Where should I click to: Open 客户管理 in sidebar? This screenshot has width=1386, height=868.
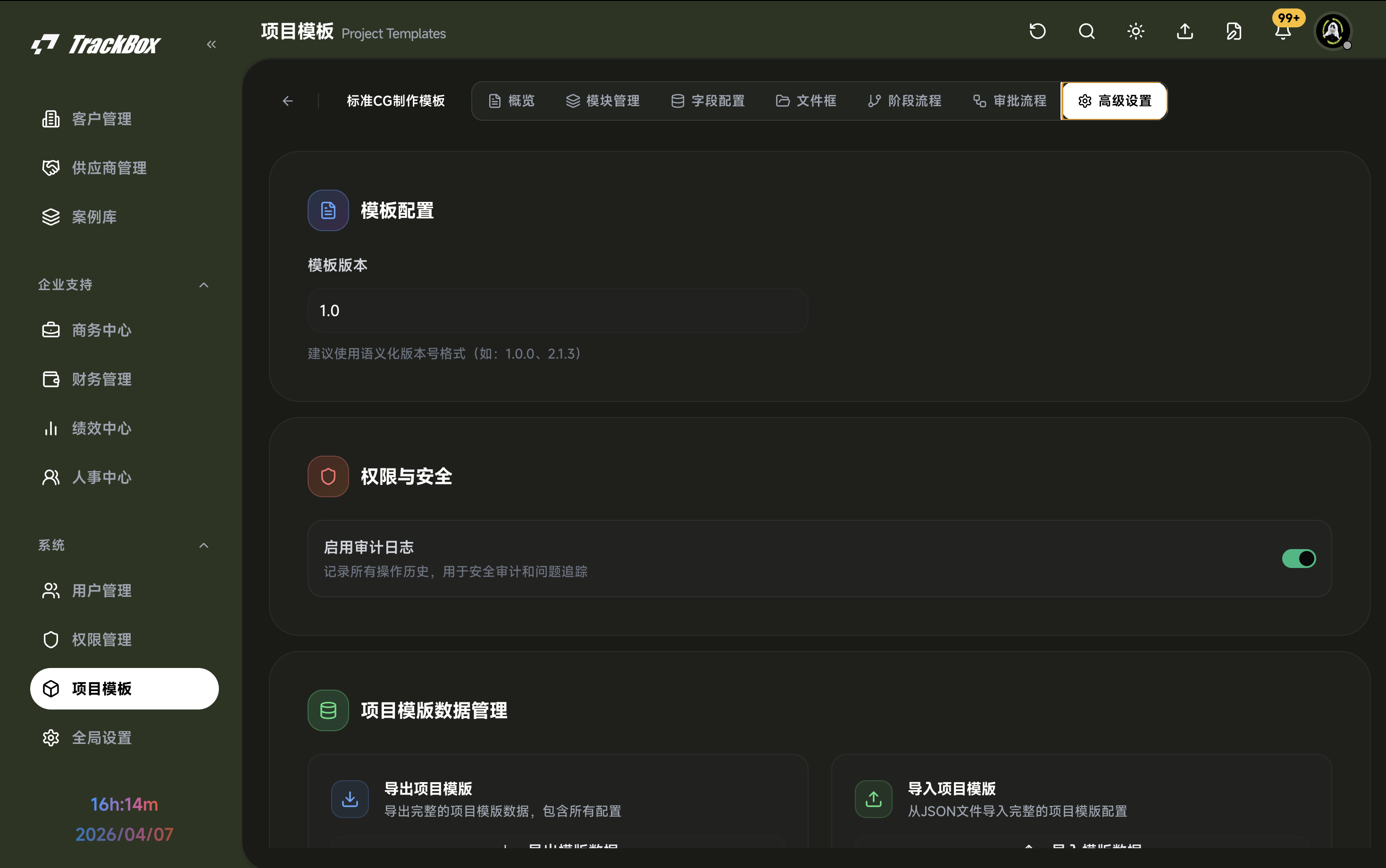pyautogui.click(x=124, y=119)
